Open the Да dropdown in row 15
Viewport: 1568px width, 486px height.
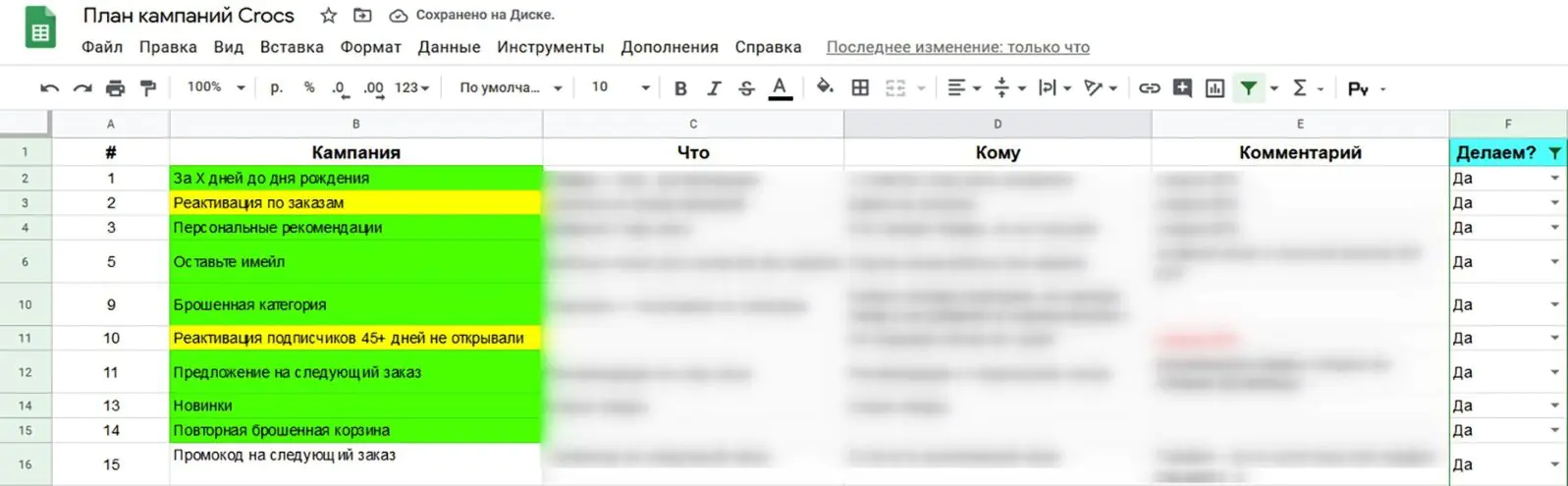(1554, 430)
